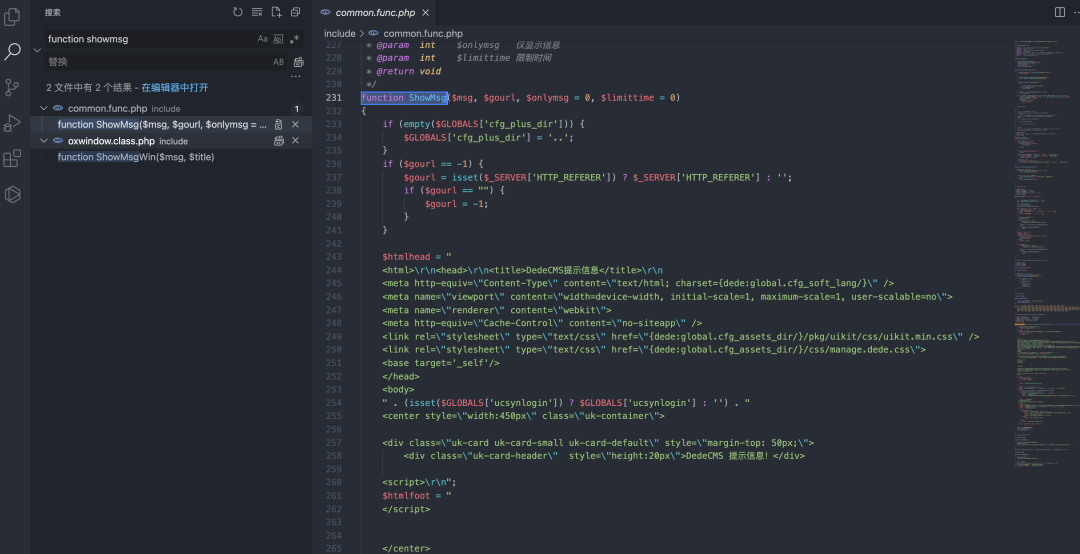Toggle match case in search box
This screenshot has width=1080, height=554.
[262, 39]
